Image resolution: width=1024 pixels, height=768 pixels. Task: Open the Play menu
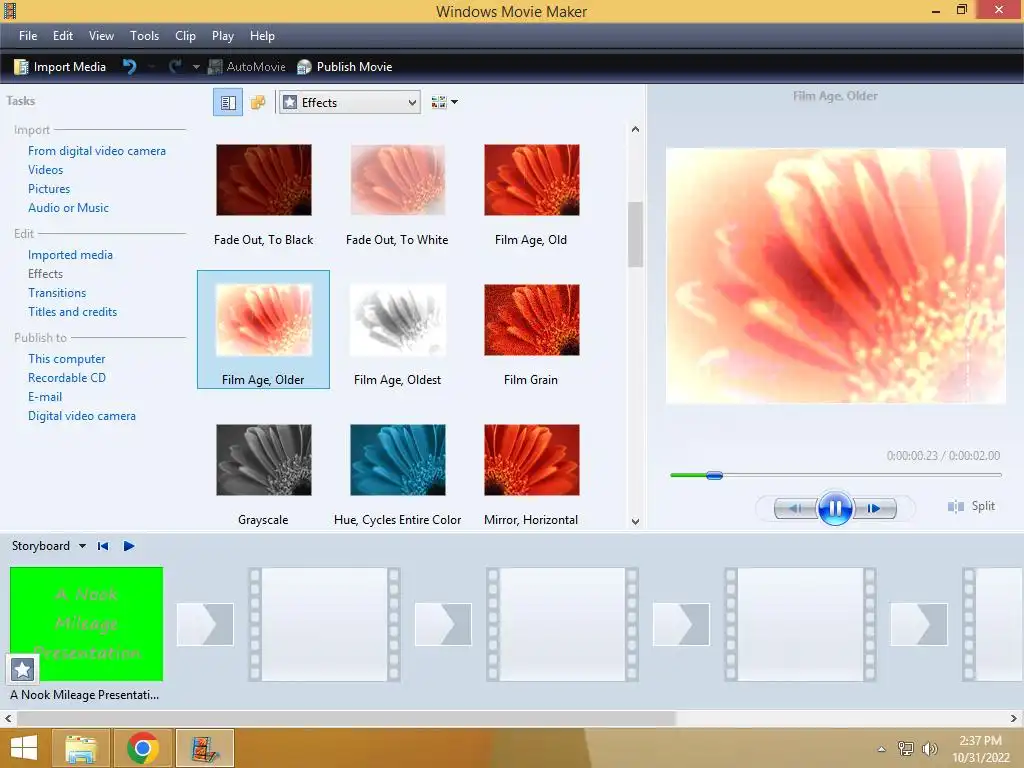[223, 36]
